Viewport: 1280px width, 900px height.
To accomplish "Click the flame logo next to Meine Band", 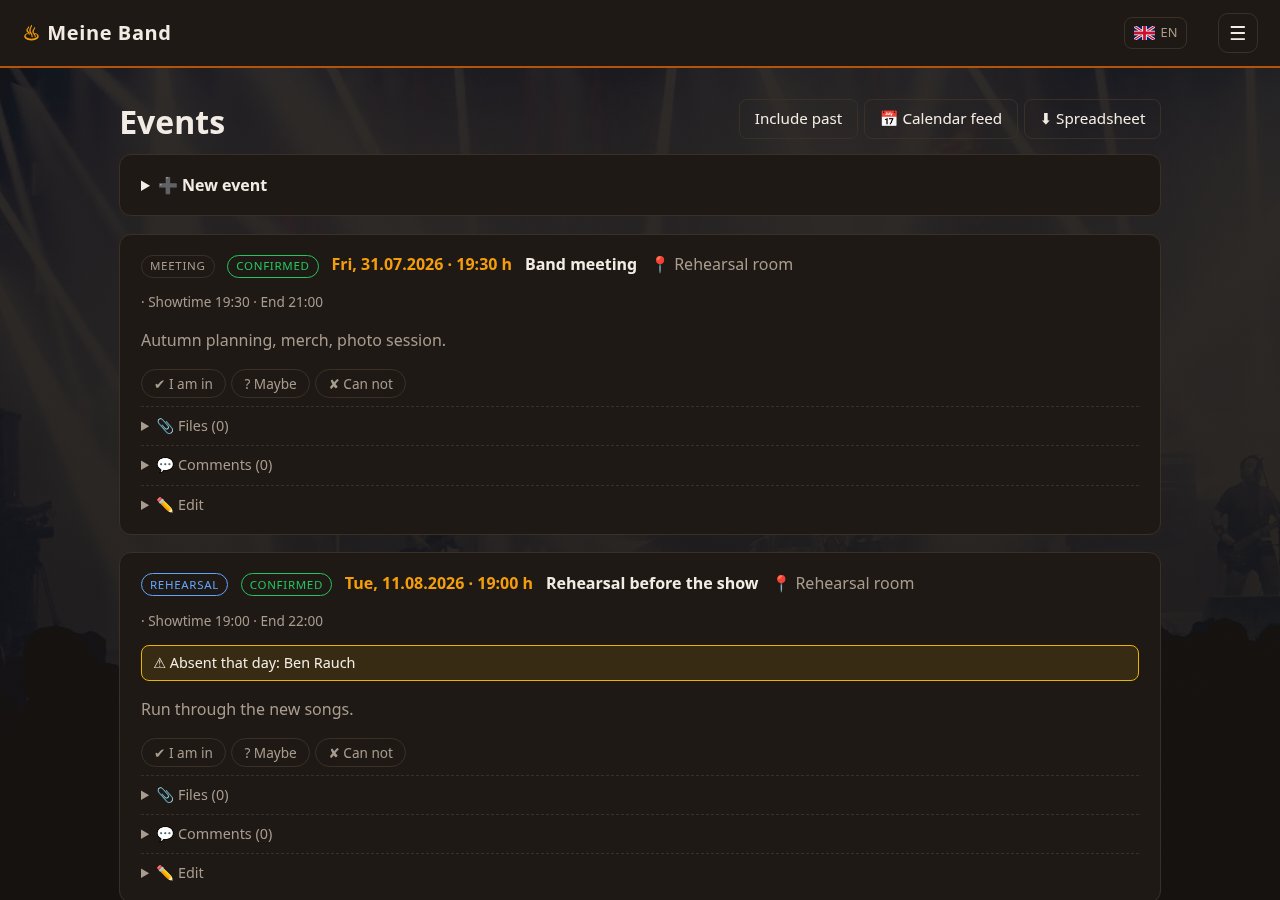I will click(32, 33).
